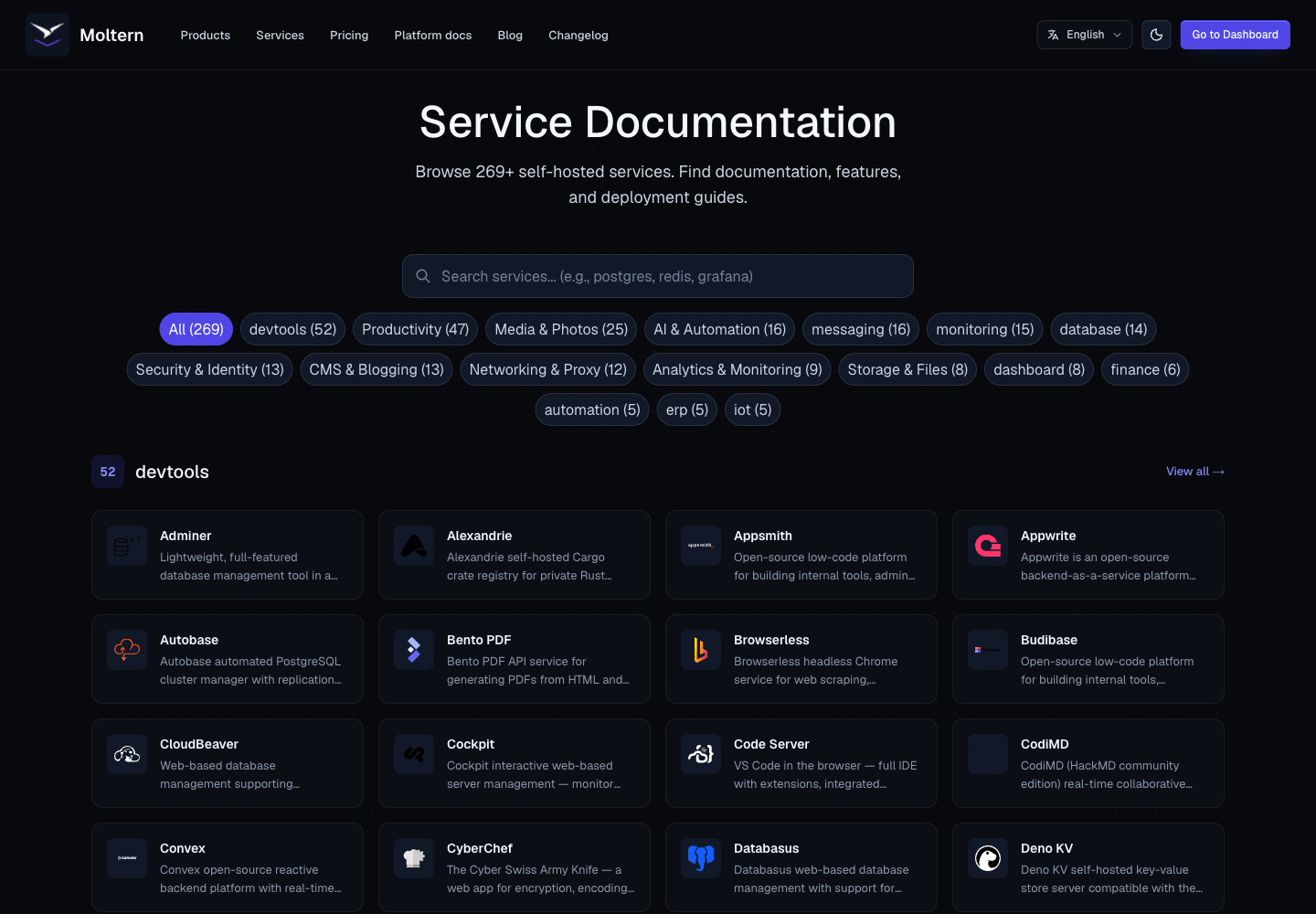Viewport: 1316px width, 914px height.
Task: Toggle dark mode moon icon
Action: 1156,35
